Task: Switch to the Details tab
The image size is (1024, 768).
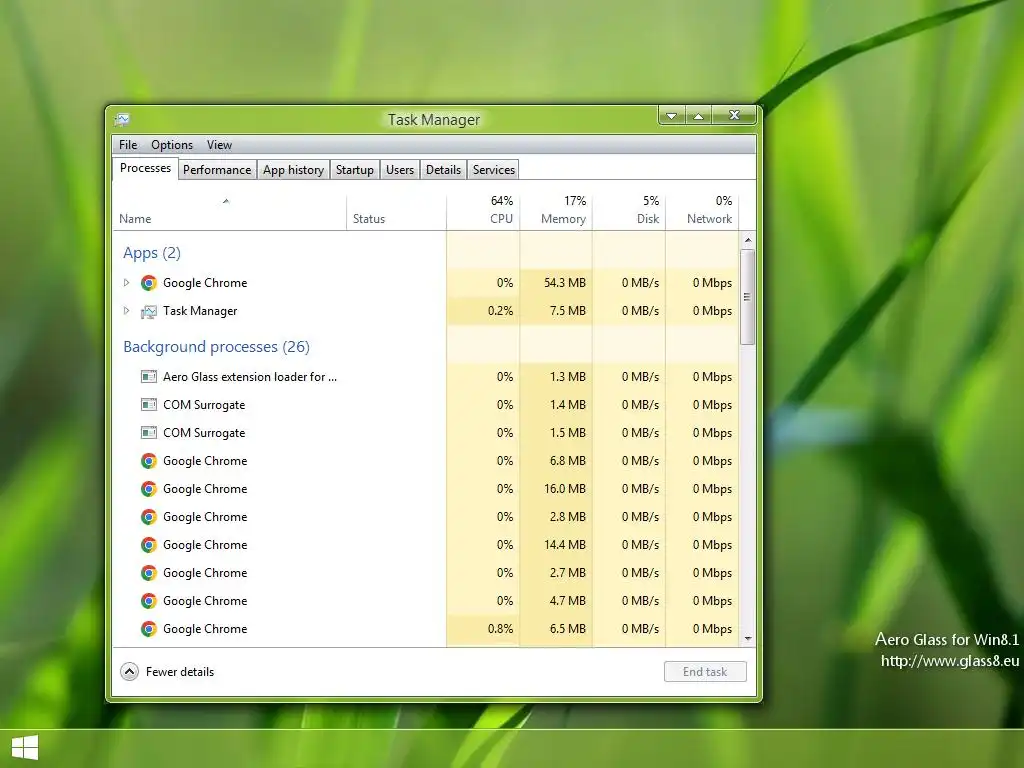Action: (443, 170)
